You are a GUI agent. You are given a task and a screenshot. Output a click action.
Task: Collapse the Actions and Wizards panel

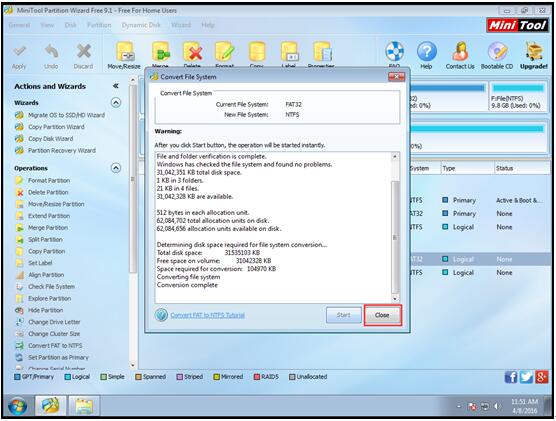pyautogui.click(x=116, y=86)
